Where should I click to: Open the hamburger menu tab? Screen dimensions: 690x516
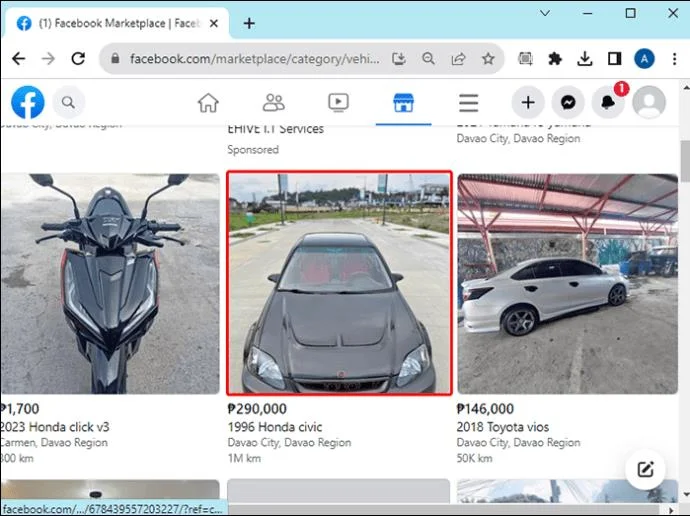point(469,102)
